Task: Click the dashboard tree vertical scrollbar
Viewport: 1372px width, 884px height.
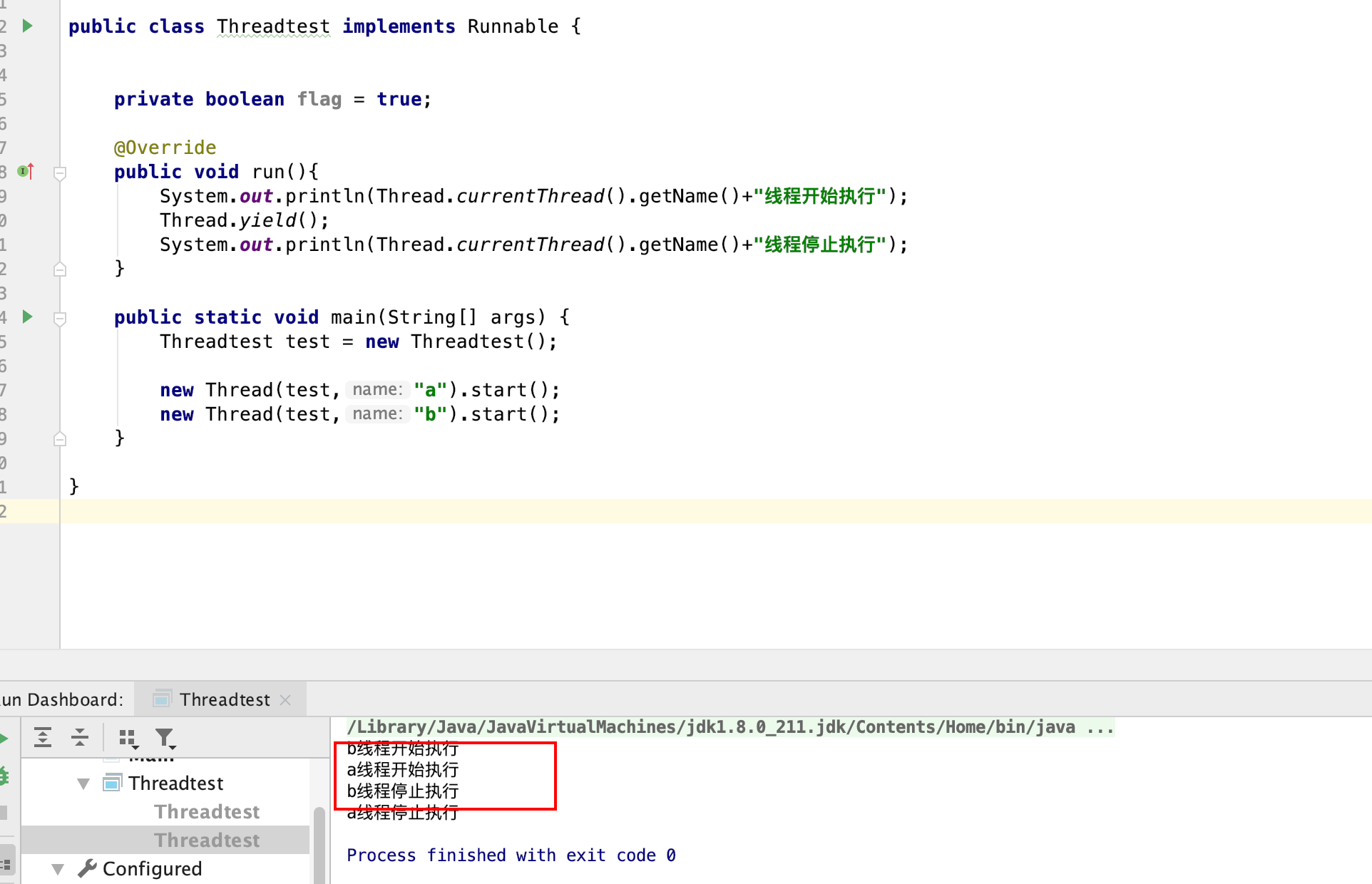Action: click(x=319, y=841)
